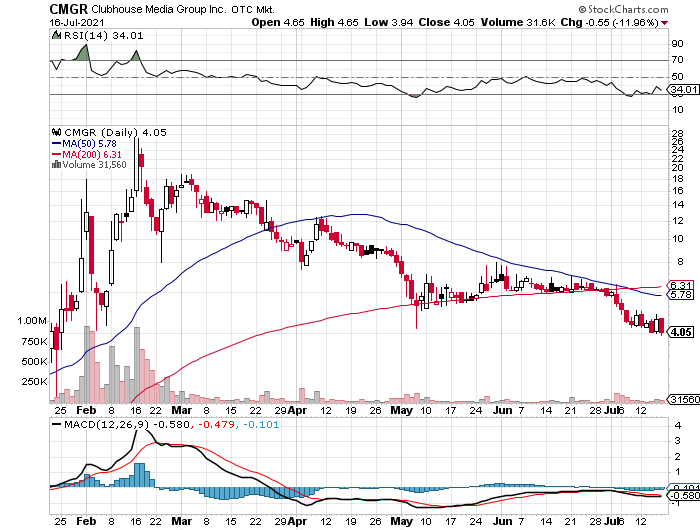The image size is (700, 530).
Task: Click the MACD(12,26,9) indicator label
Action: pos(92,427)
